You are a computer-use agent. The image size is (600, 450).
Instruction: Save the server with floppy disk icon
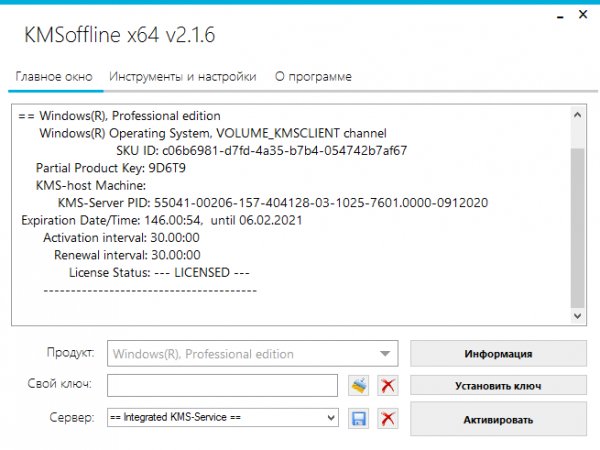point(359,418)
